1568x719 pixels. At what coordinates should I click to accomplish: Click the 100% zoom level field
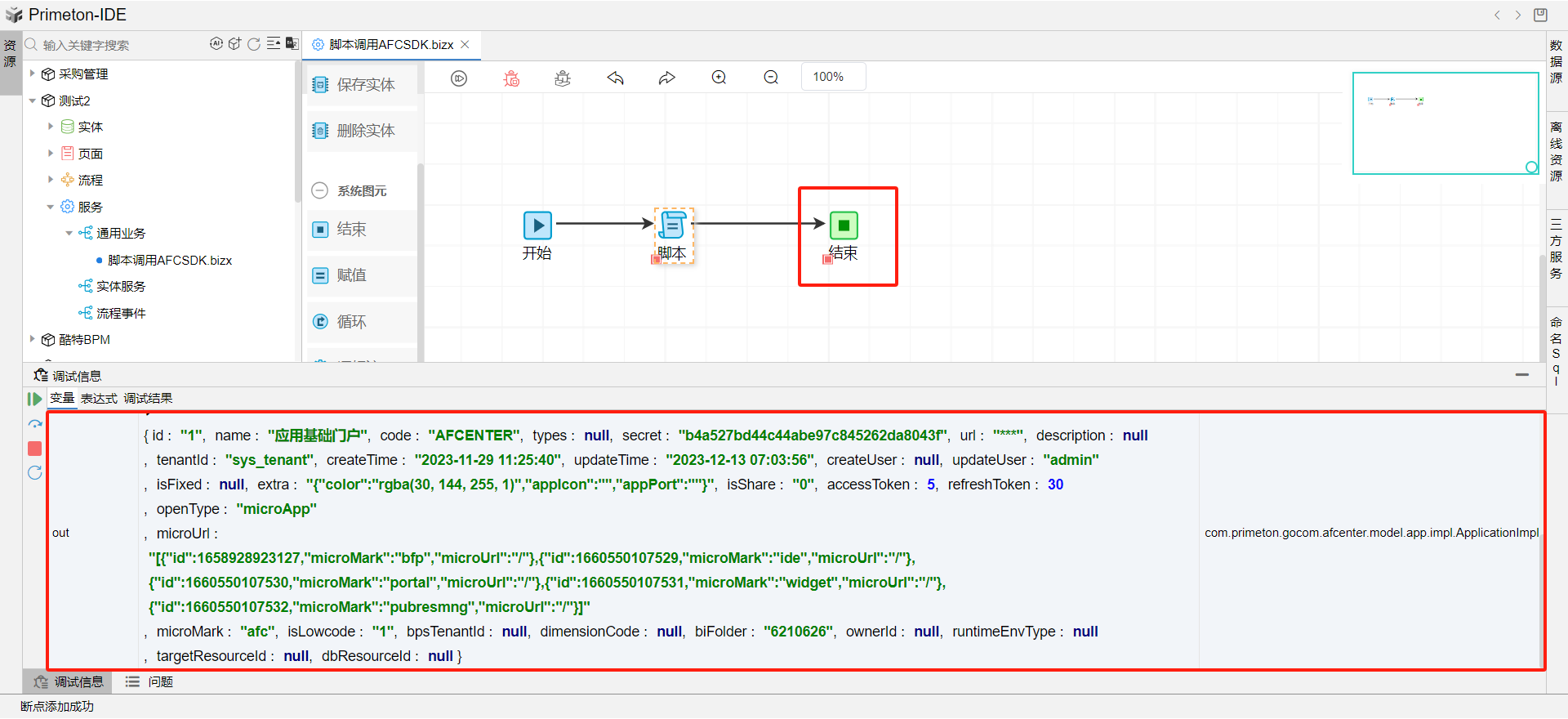832,77
